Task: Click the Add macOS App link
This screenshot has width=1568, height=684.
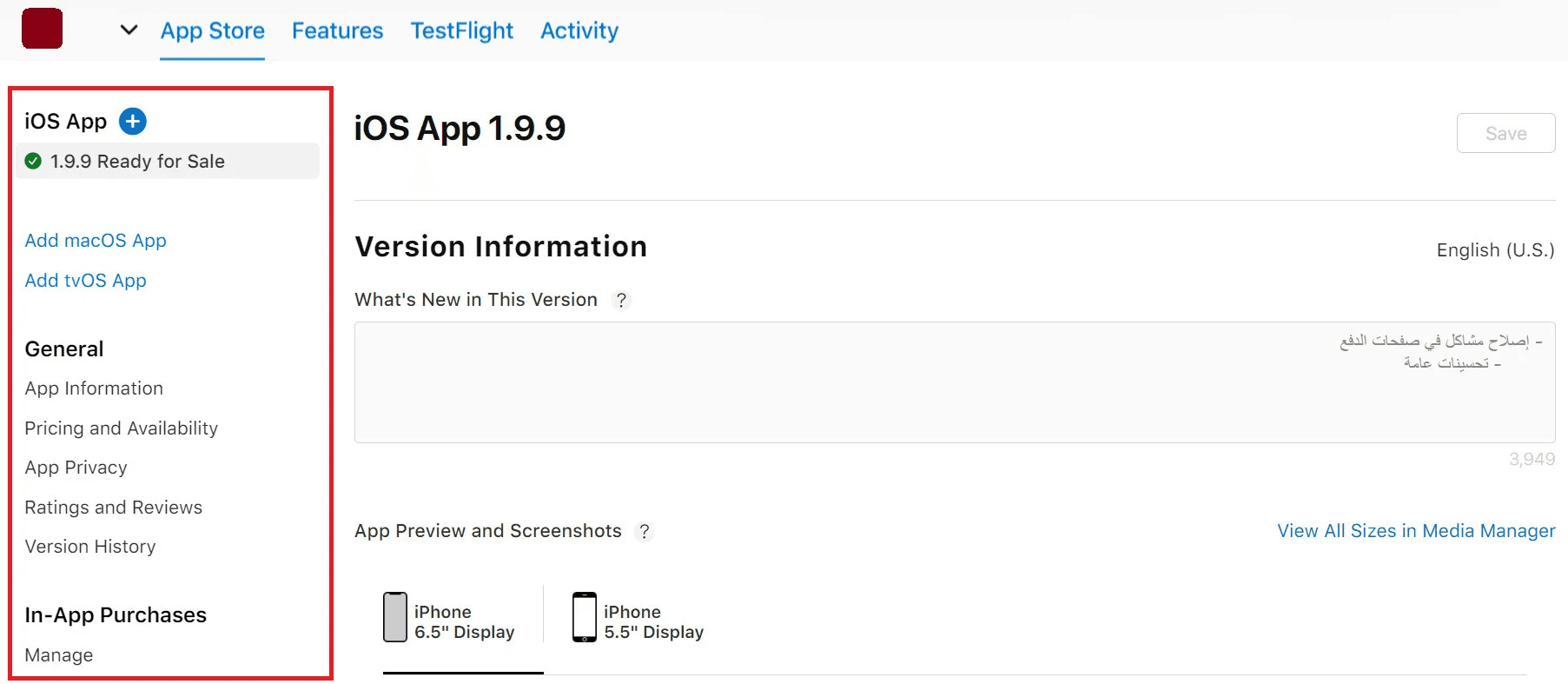Action: (x=96, y=241)
